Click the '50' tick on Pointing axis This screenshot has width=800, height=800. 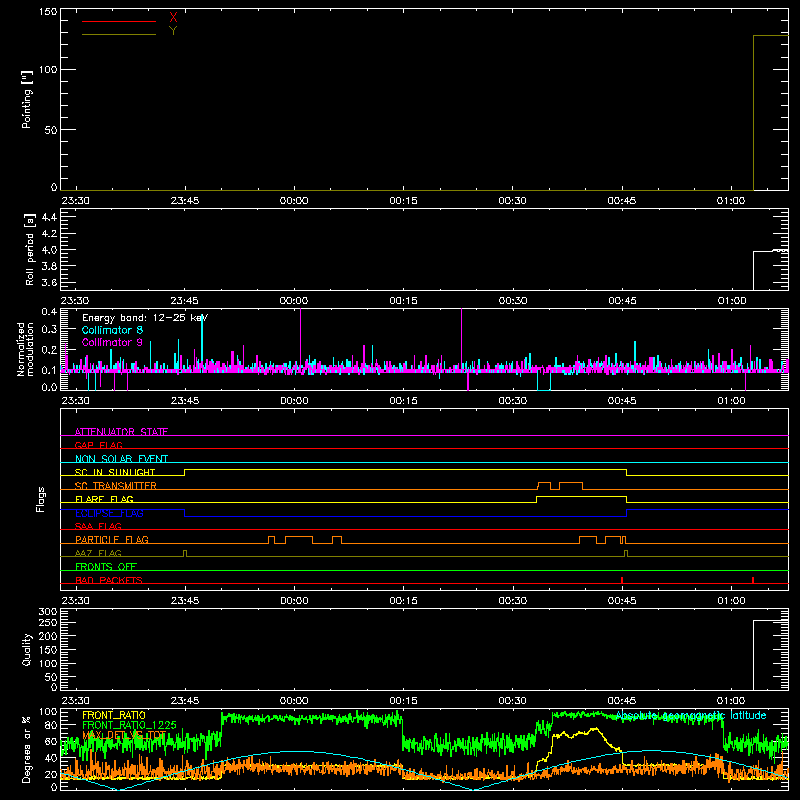(51, 130)
